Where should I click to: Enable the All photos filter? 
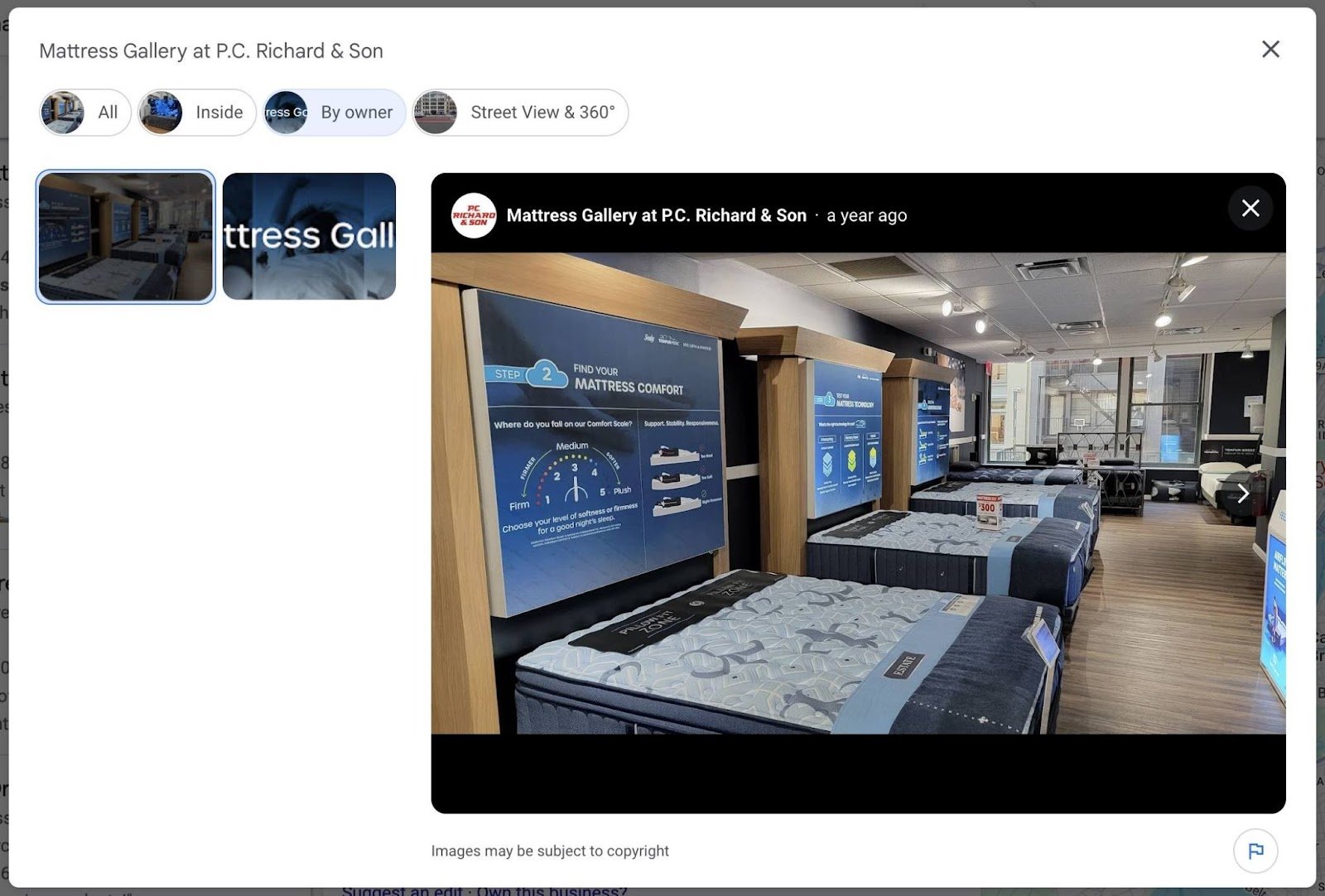coord(106,112)
